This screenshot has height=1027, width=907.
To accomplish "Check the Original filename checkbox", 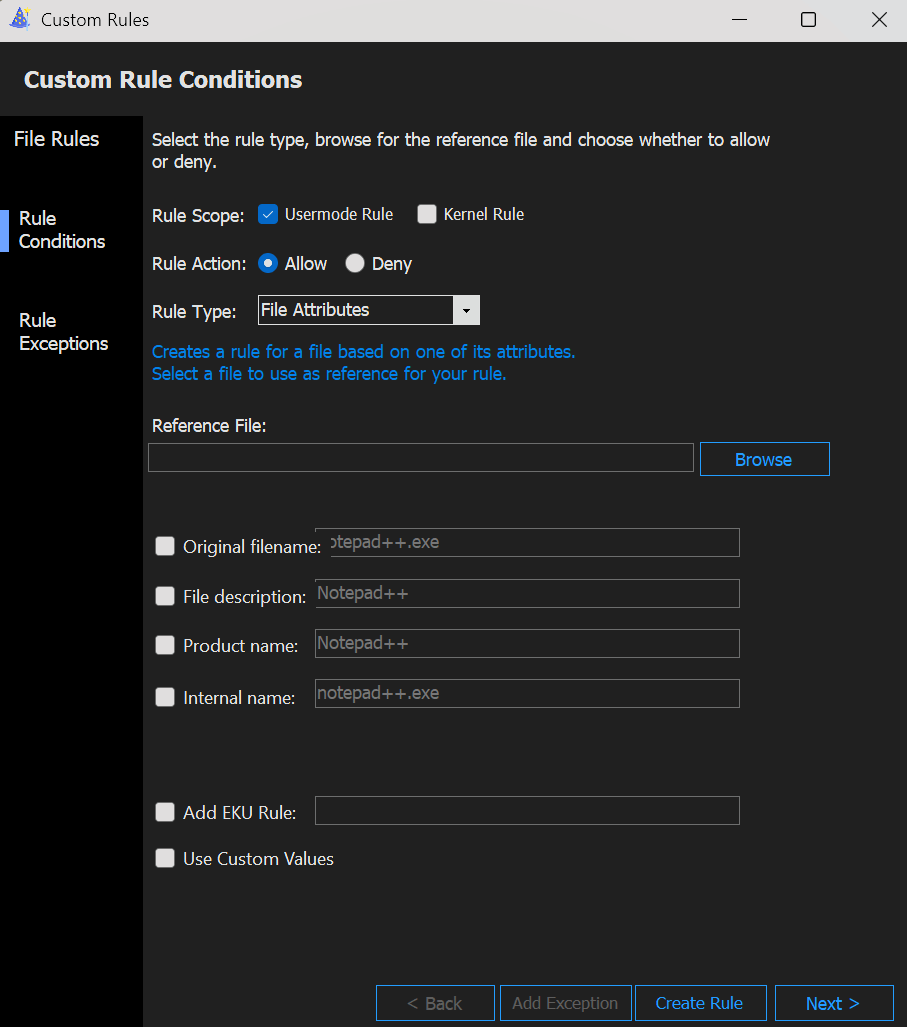I will click(165, 546).
